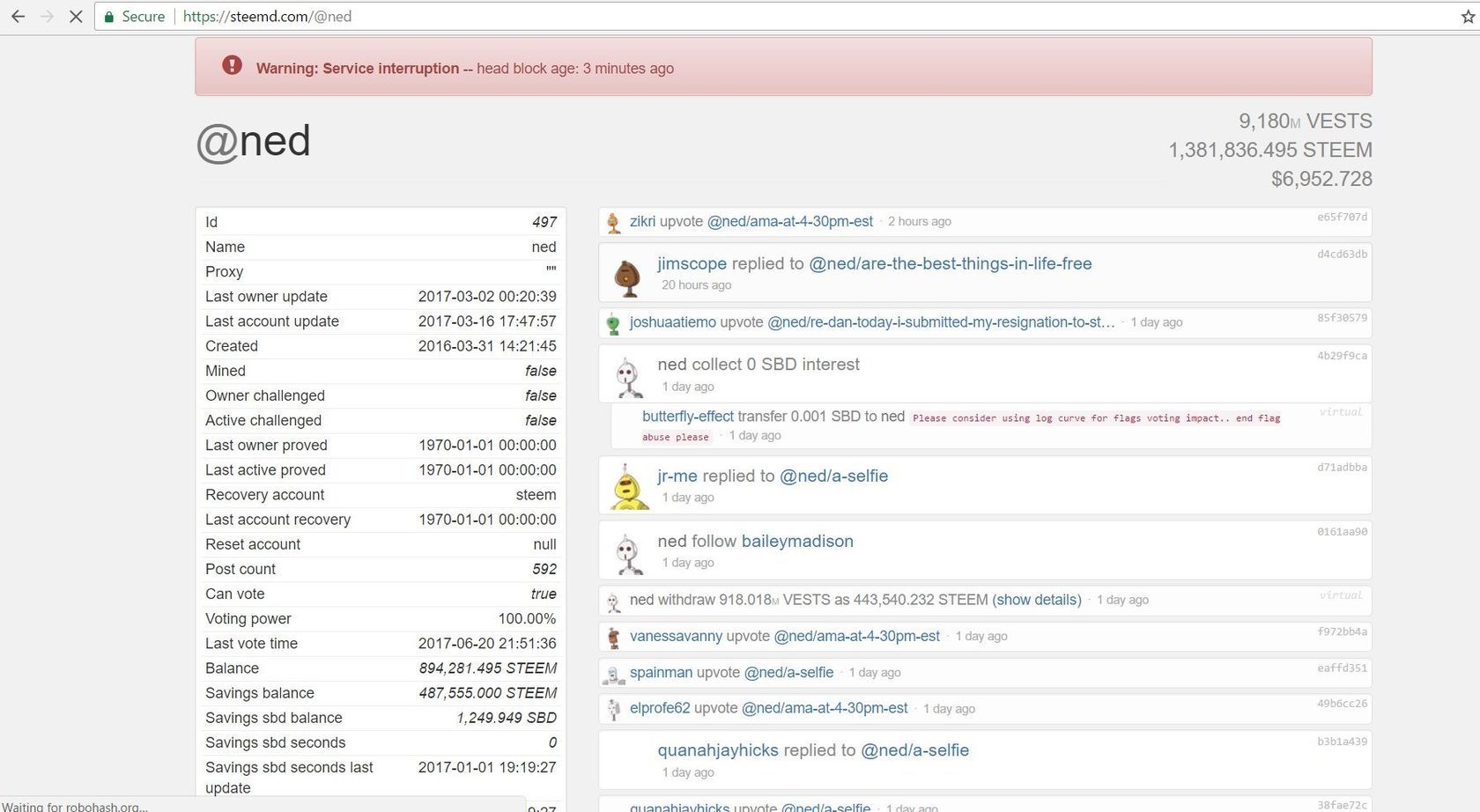Image resolution: width=1480 pixels, height=812 pixels.
Task: Open joshuaatiemo's avatar icon
Action: tap(614, 323)
